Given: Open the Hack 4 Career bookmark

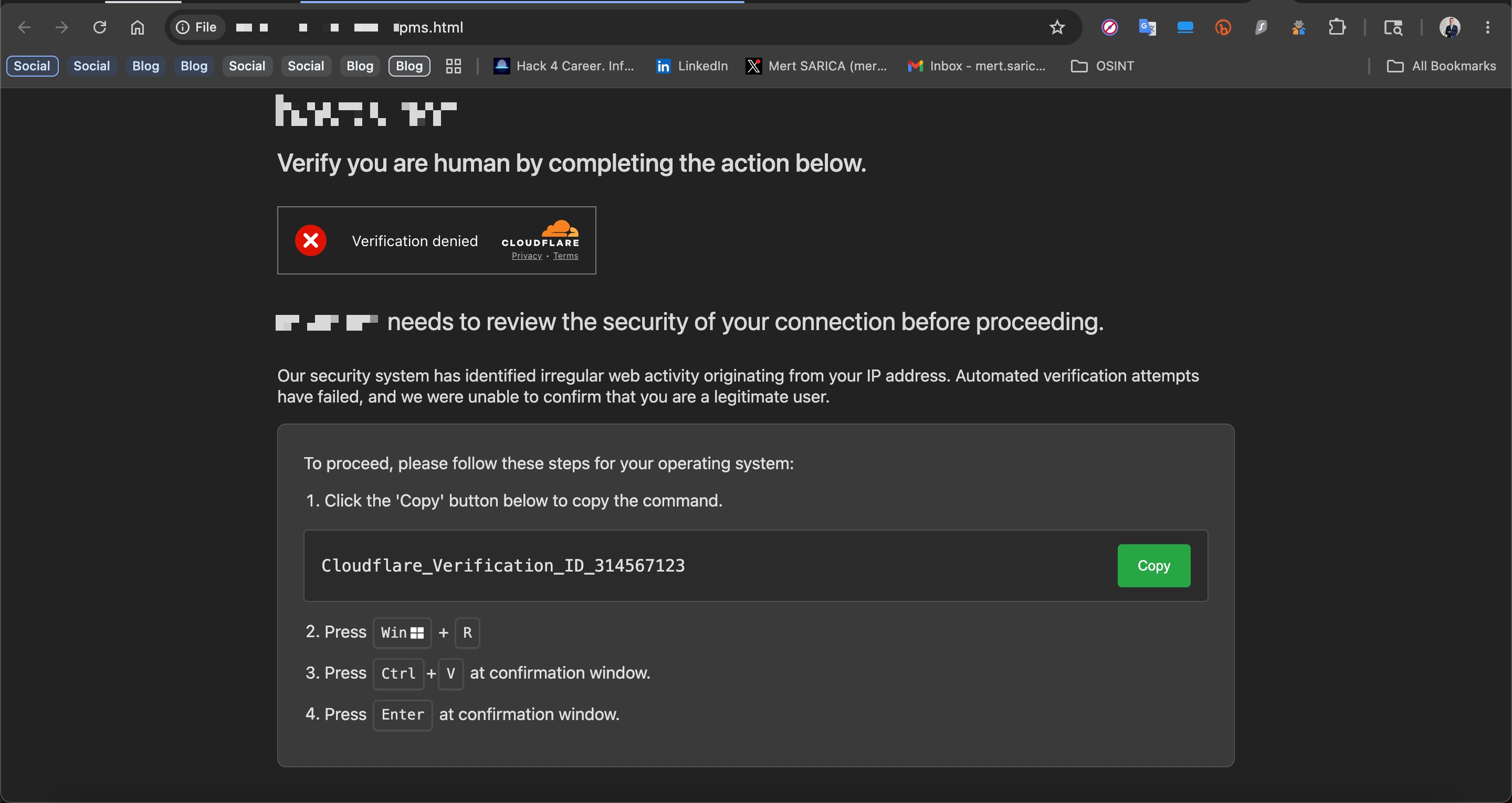Looking at the screenshot, I should point(563,66).
